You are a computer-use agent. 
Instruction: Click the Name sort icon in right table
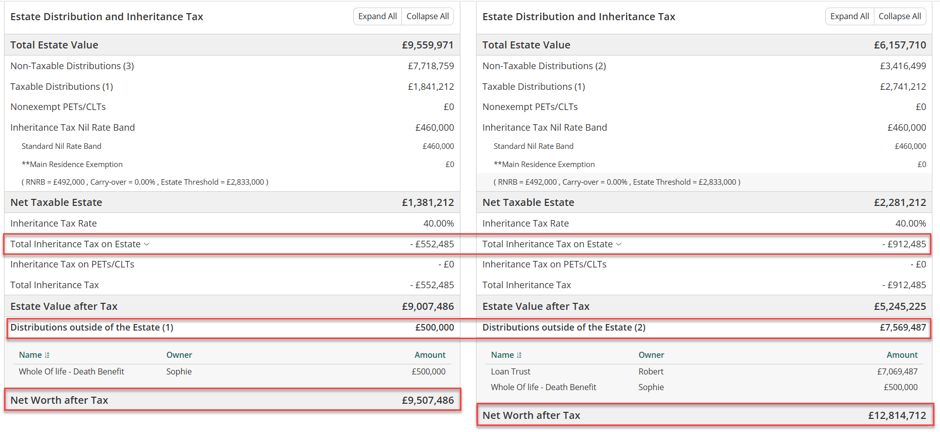coord(520,355)
